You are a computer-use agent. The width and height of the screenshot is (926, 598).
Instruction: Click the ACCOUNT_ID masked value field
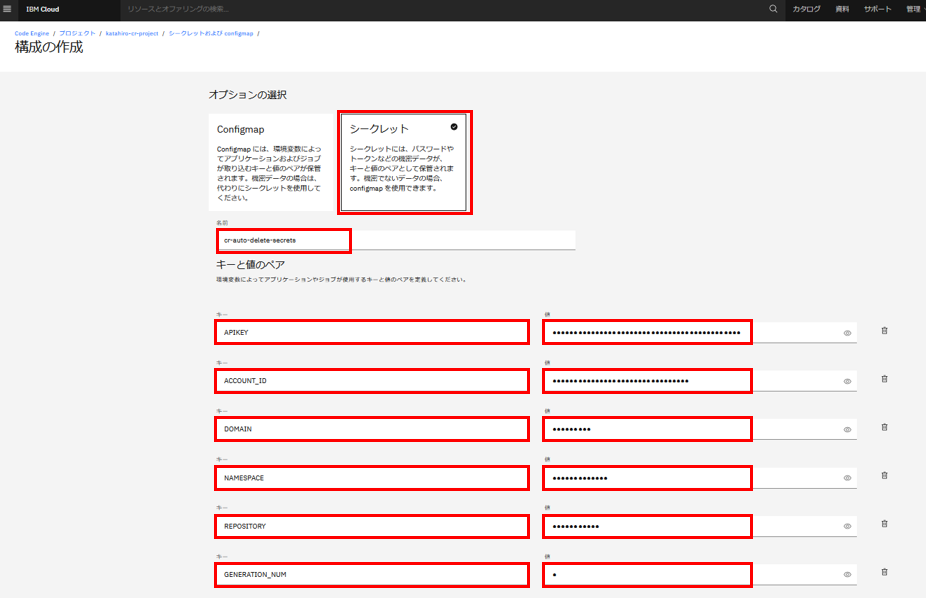tap(700, 381)
